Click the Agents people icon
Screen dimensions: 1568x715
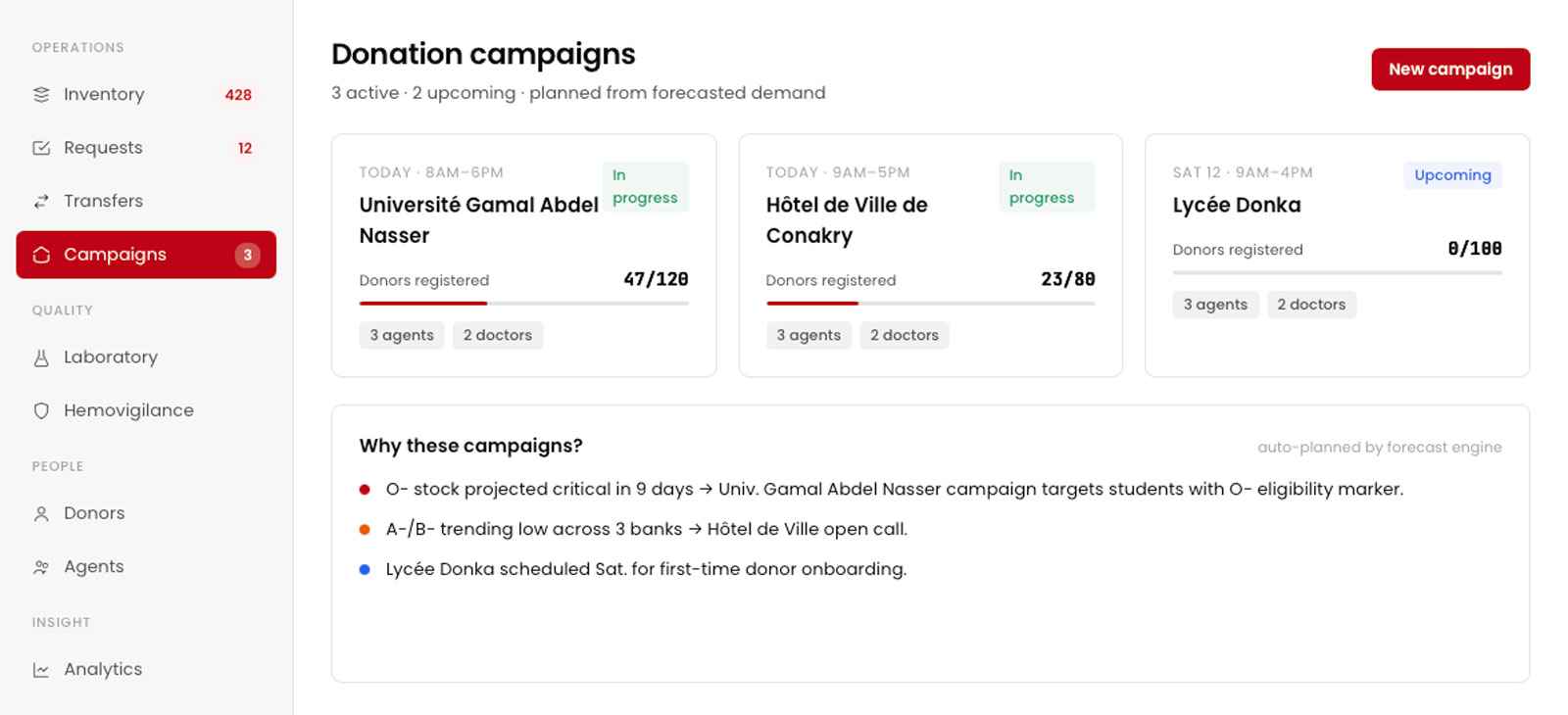click(41, 567)
